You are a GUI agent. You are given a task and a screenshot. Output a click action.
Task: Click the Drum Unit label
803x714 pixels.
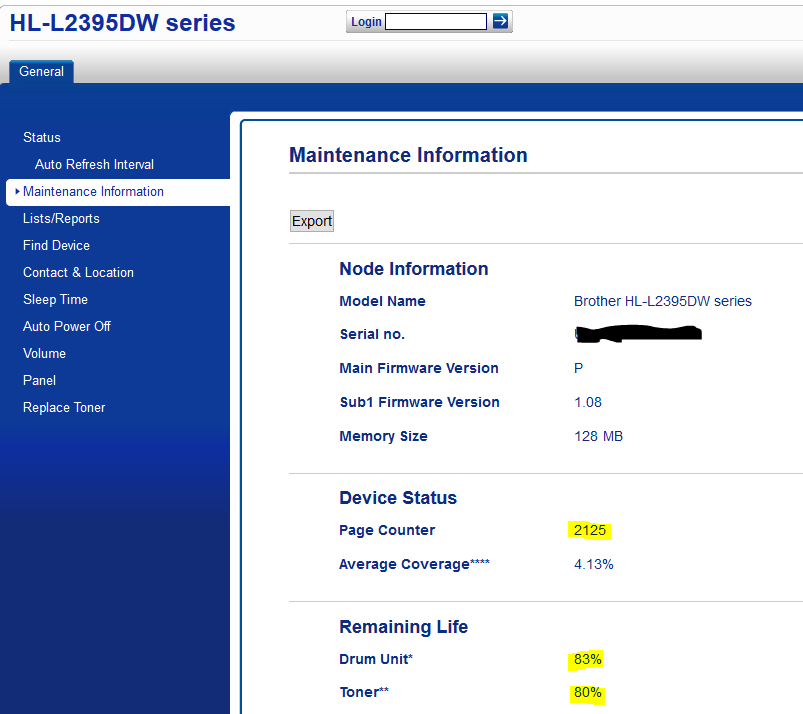point(376,659)
